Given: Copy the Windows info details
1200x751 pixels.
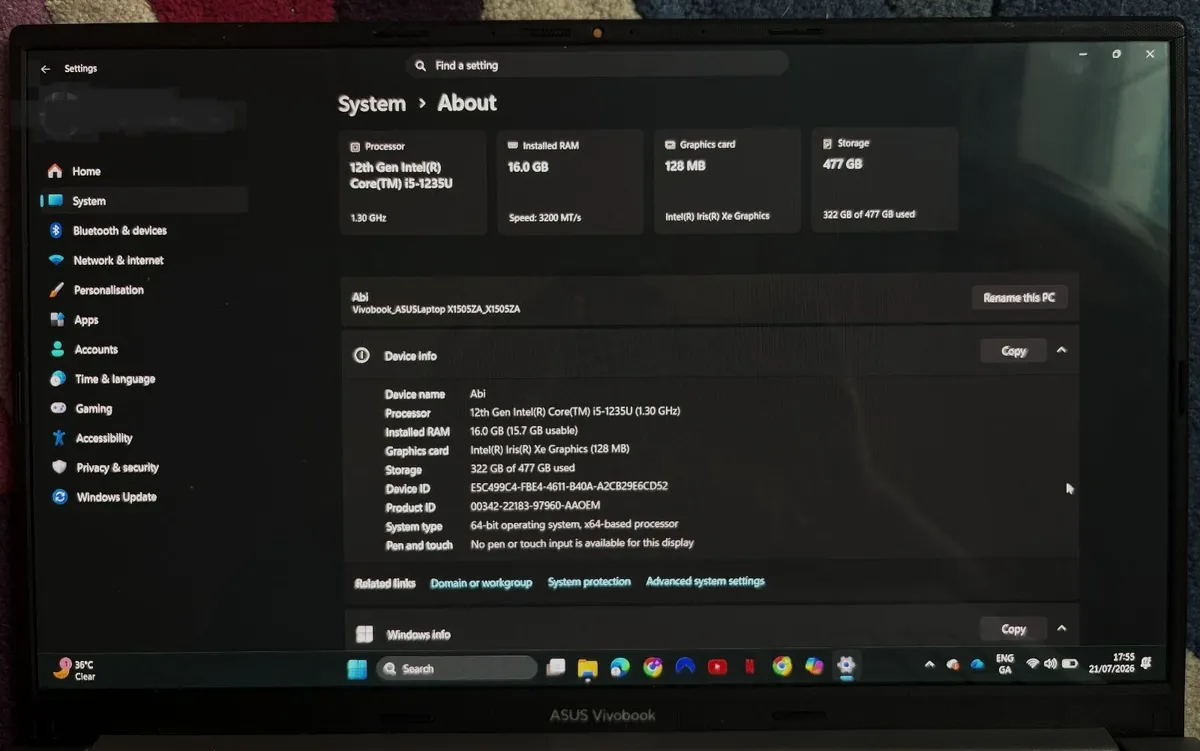Looking at the screenshot, I should coord(1014,629).
